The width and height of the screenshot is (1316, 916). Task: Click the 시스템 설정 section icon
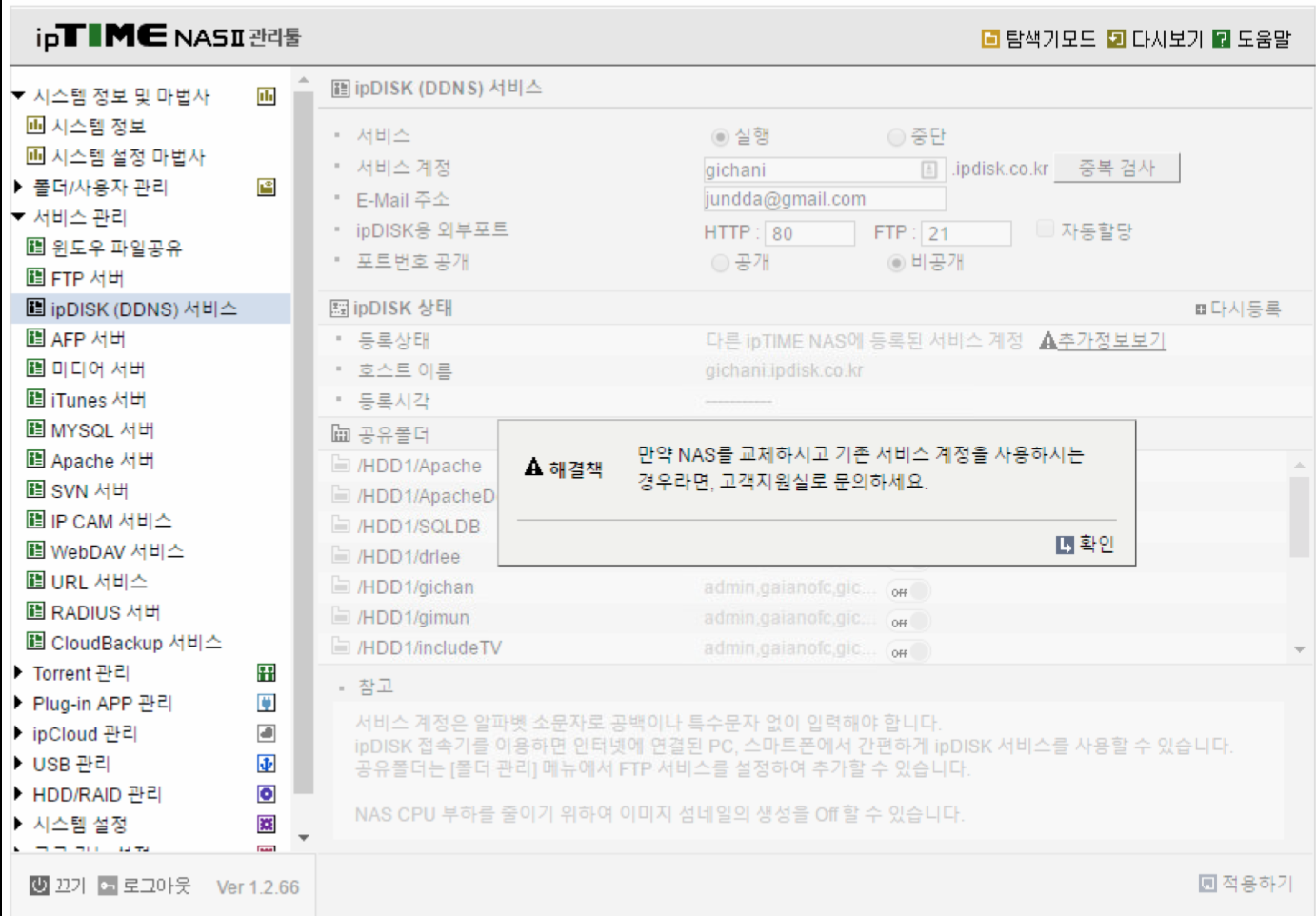point(267,825)
